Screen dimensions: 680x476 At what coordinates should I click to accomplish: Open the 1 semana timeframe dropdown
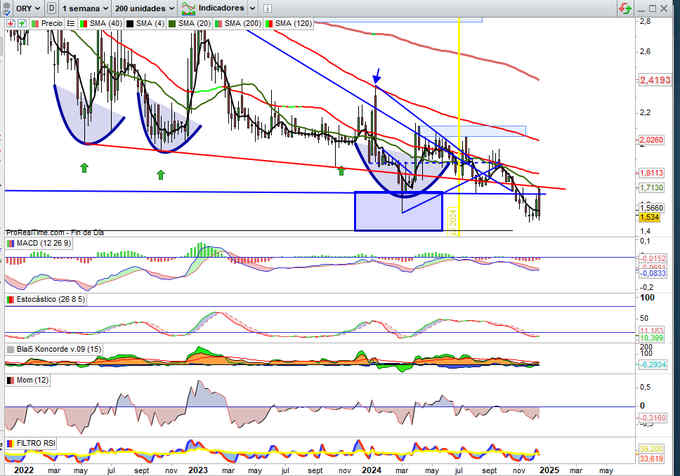click(x=85, y=8)
